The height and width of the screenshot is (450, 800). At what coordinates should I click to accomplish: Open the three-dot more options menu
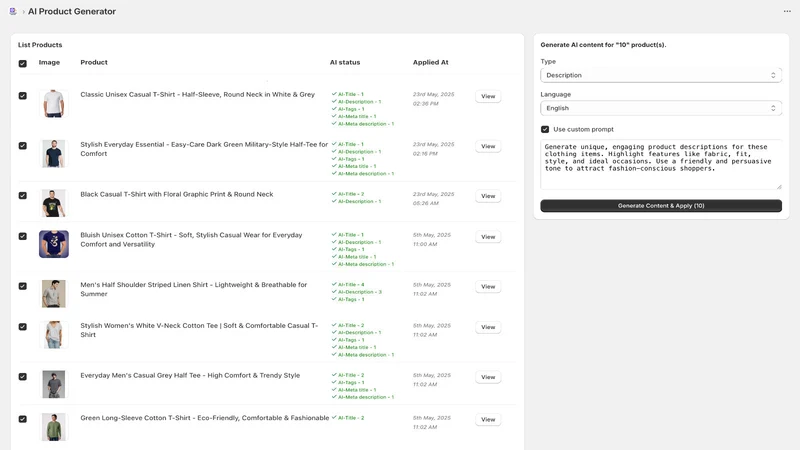[787, 11]
